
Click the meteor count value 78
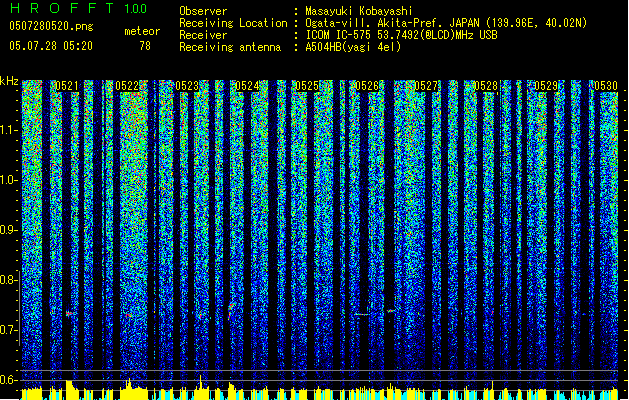coord(145,46)
